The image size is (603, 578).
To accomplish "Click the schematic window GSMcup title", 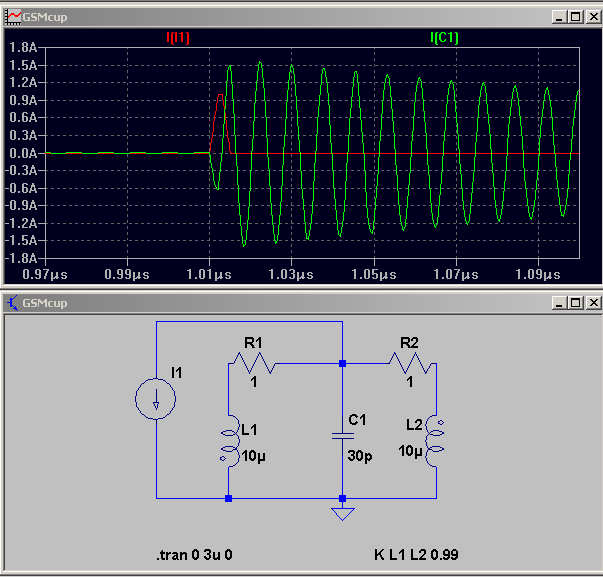I will pos(45,303).
